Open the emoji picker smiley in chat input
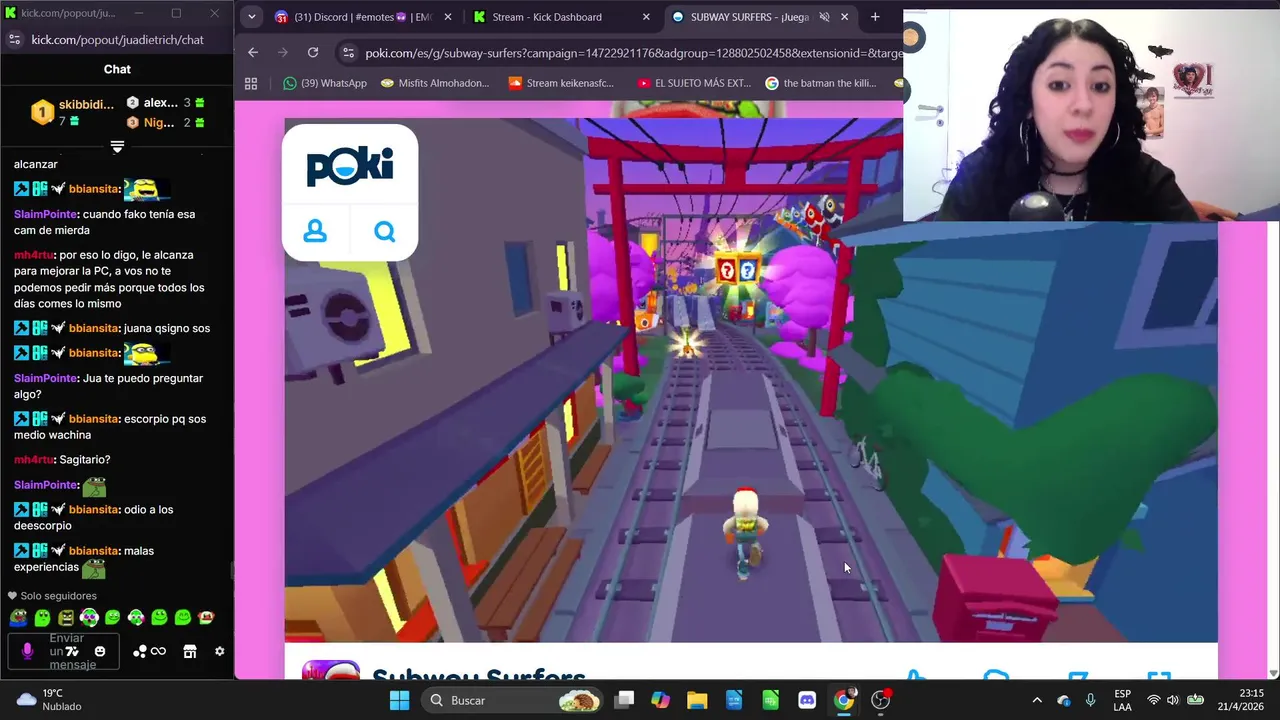1280x720 pixels. 100,651
